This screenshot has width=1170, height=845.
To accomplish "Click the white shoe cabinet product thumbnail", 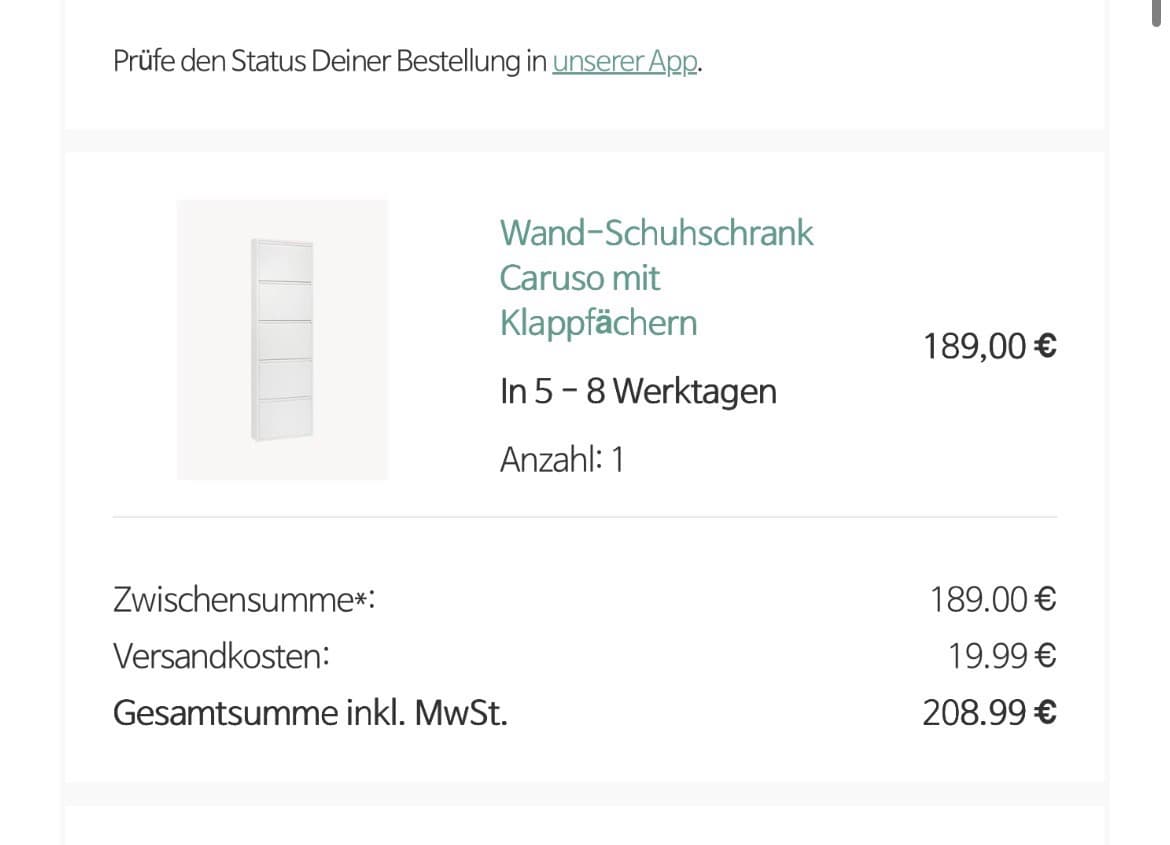I will tap(282, 340).
